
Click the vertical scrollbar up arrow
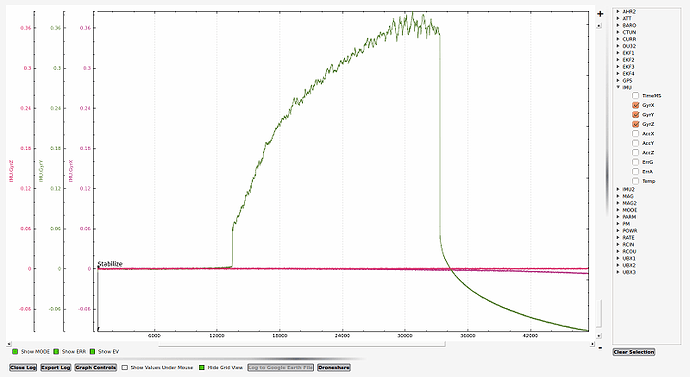coord(599,26)
